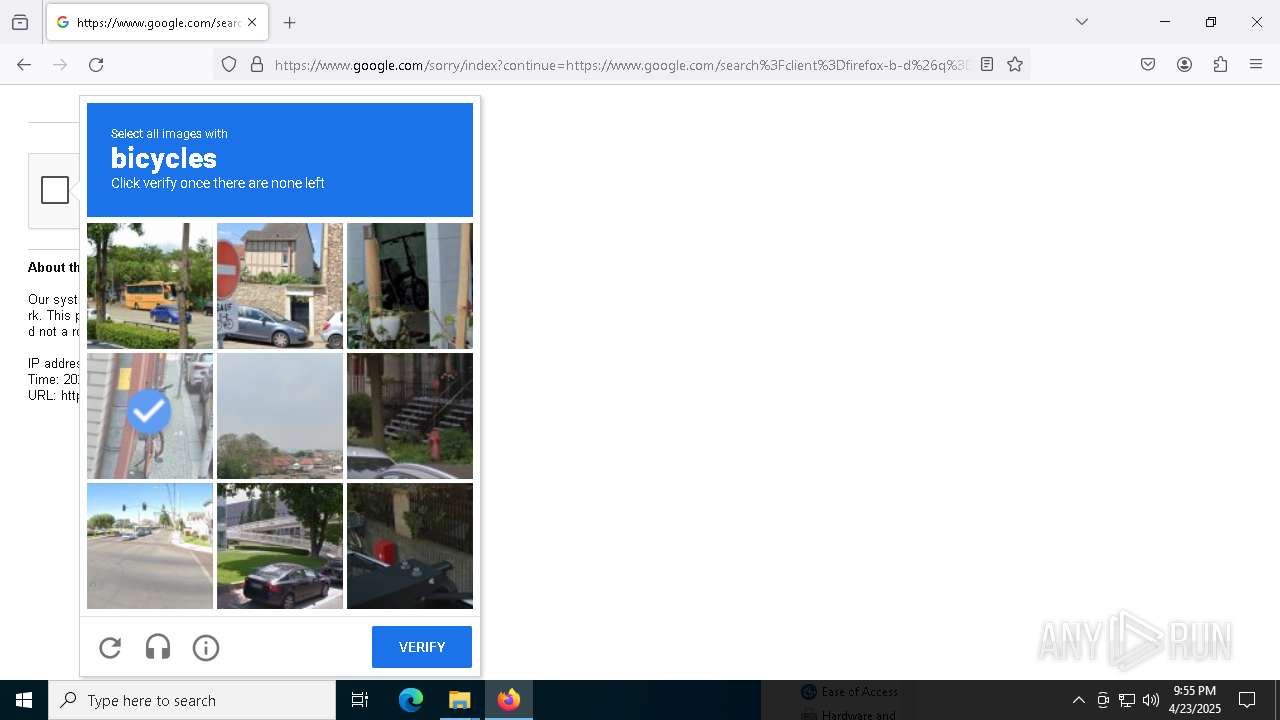Launch Microsoft Edge from taskbar
This screenshot has height=720, width=1280.
click(x=411, y=700)
